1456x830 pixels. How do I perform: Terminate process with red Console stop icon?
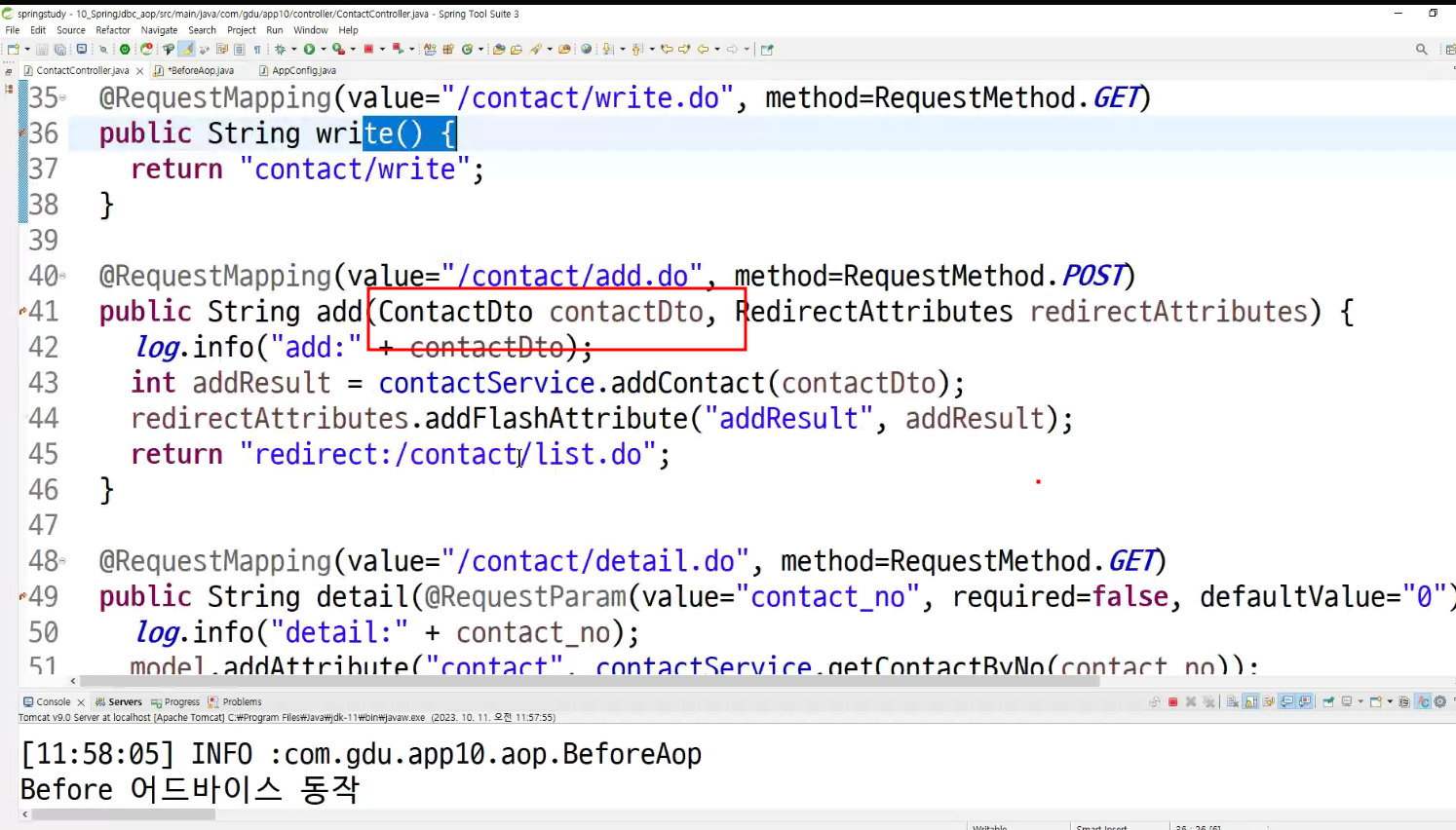click(x=1173, y=701)
